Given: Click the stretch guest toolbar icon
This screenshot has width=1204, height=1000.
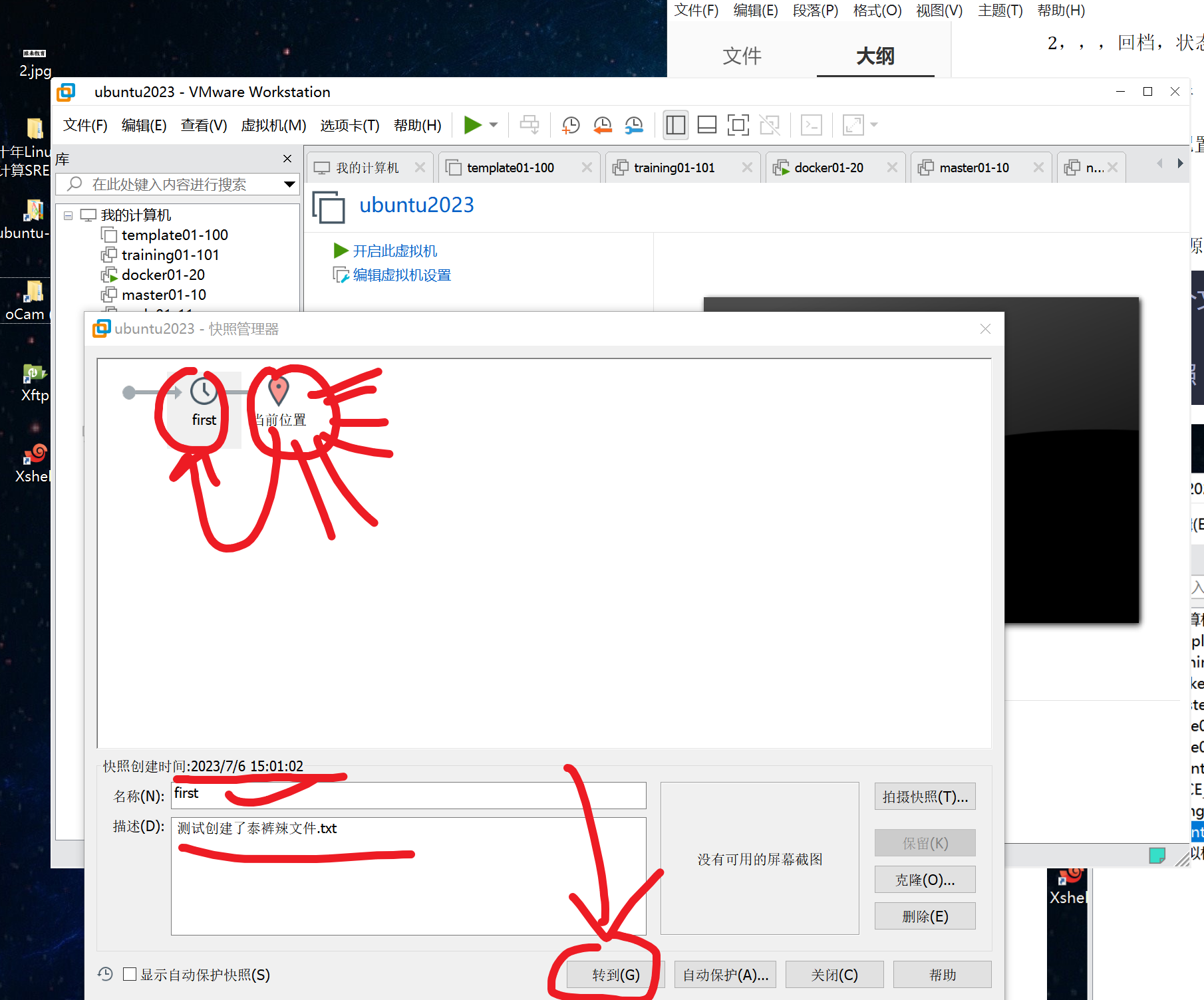Looking at the screenshot, I should [853, 125].
